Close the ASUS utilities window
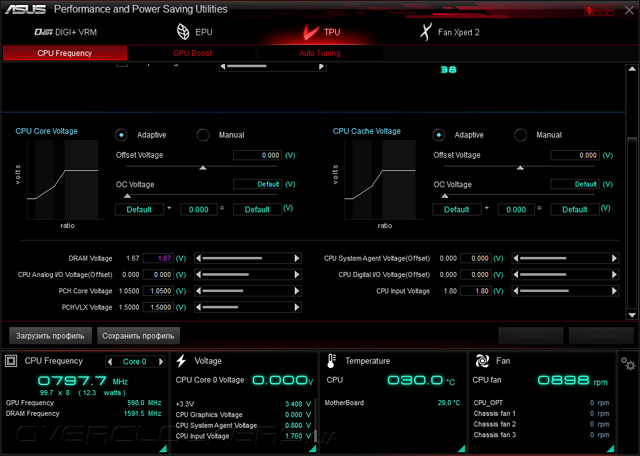The image size is (640, 456). click(629, 10)
